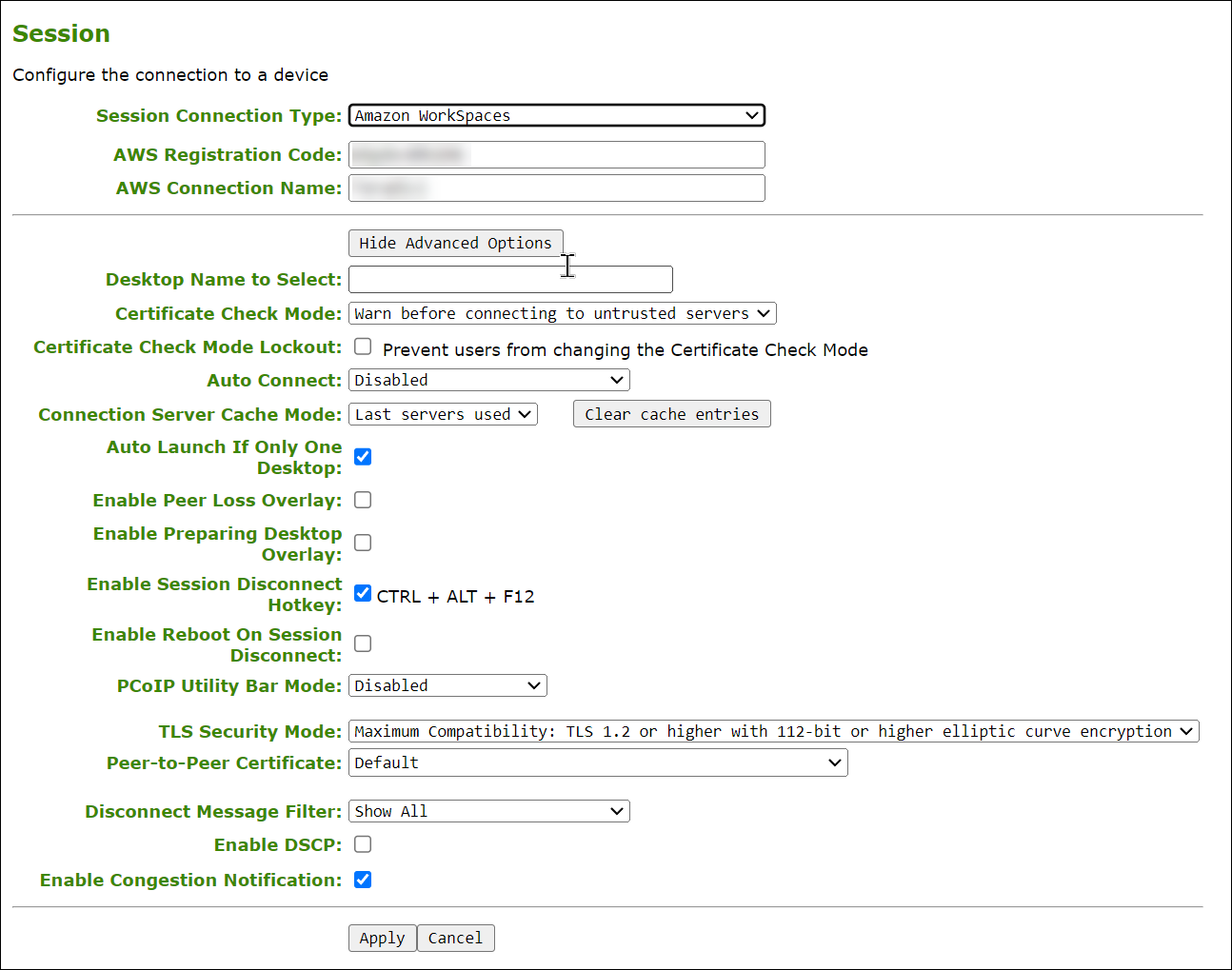Open the Session Connection Type dropdown
This screenshot has height=970, width=1232.
pyautogui.click(x=557, y=115)
